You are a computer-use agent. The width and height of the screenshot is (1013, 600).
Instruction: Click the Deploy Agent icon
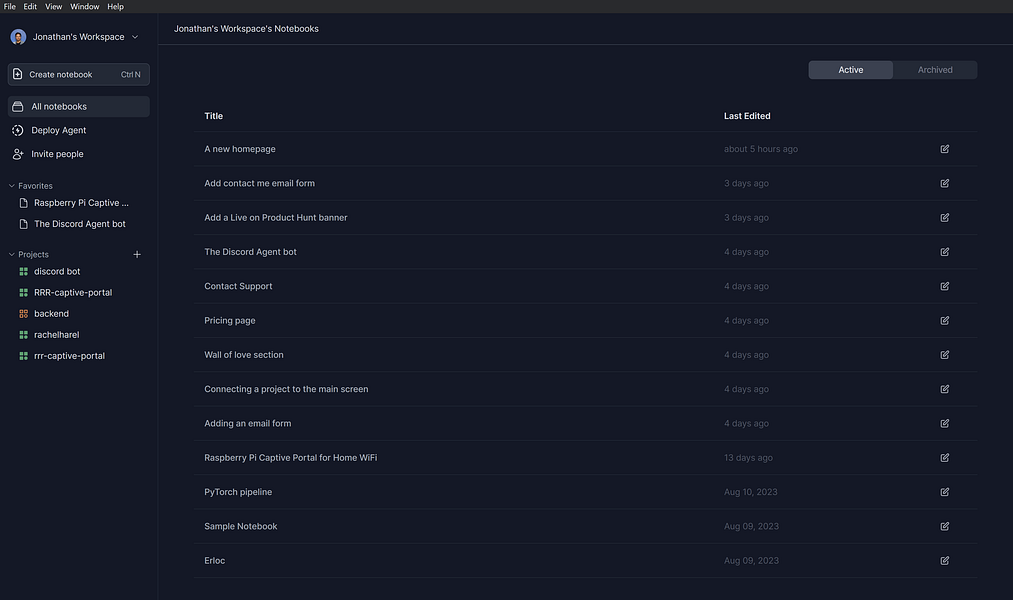[x=18, y=130]
